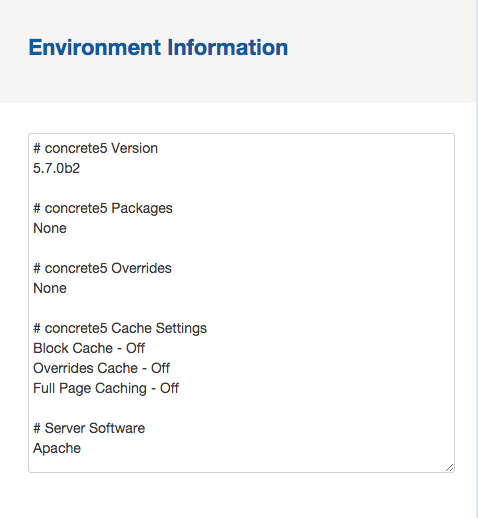478x518 pixels.
Task: Click the 'Full Page Caching - Off' line
Action: coord(106,388)
